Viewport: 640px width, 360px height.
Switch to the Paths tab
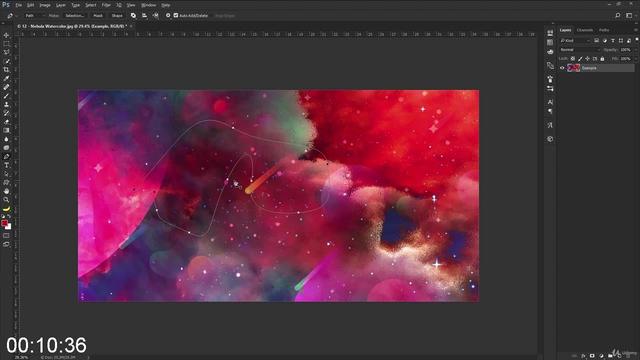pyautogui.click(x=604, y=30)
